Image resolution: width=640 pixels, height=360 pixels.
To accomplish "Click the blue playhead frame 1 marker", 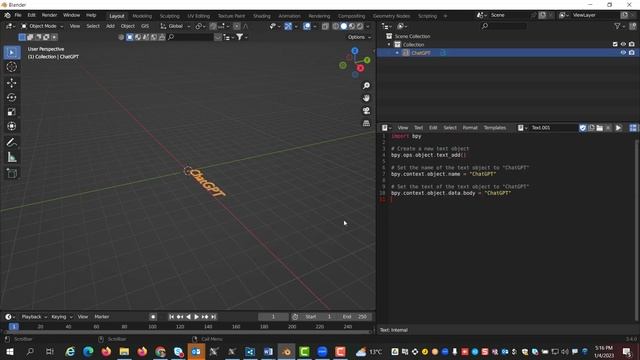I will click(x=13, y=327).
